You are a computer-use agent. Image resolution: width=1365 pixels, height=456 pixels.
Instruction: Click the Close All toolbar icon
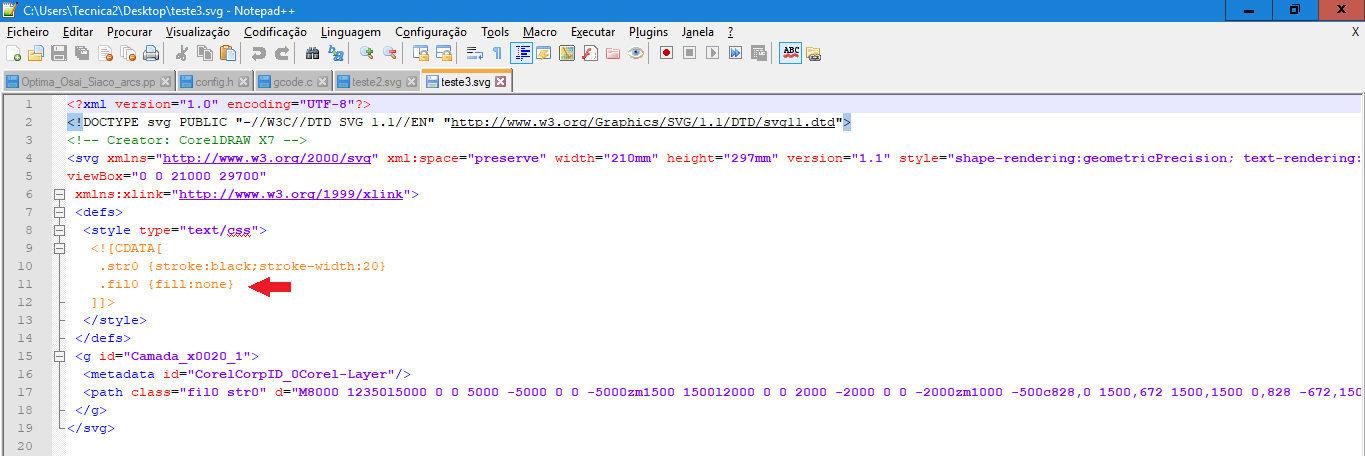(128, 53)
